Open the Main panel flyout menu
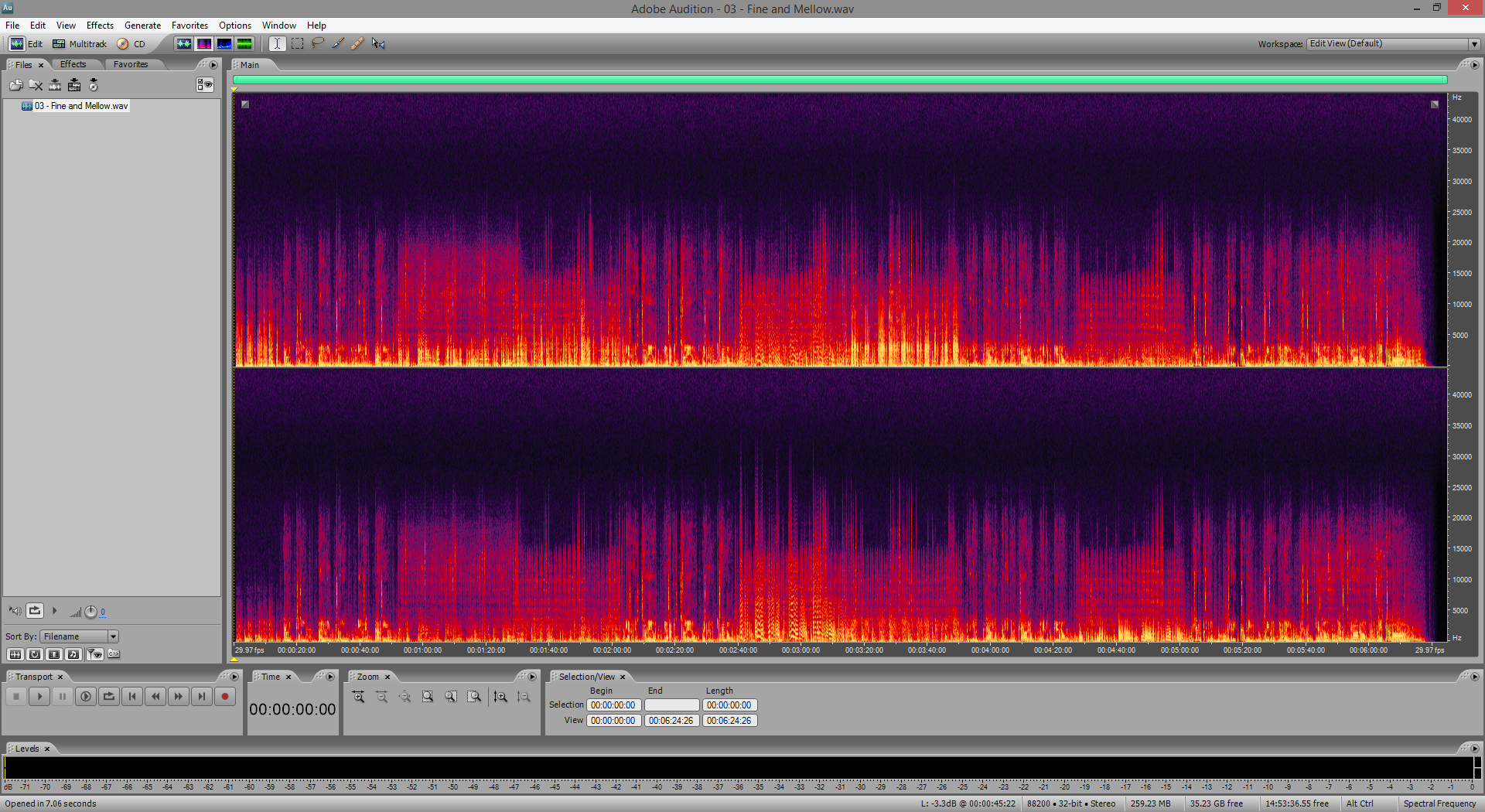 coord(1474,65)
